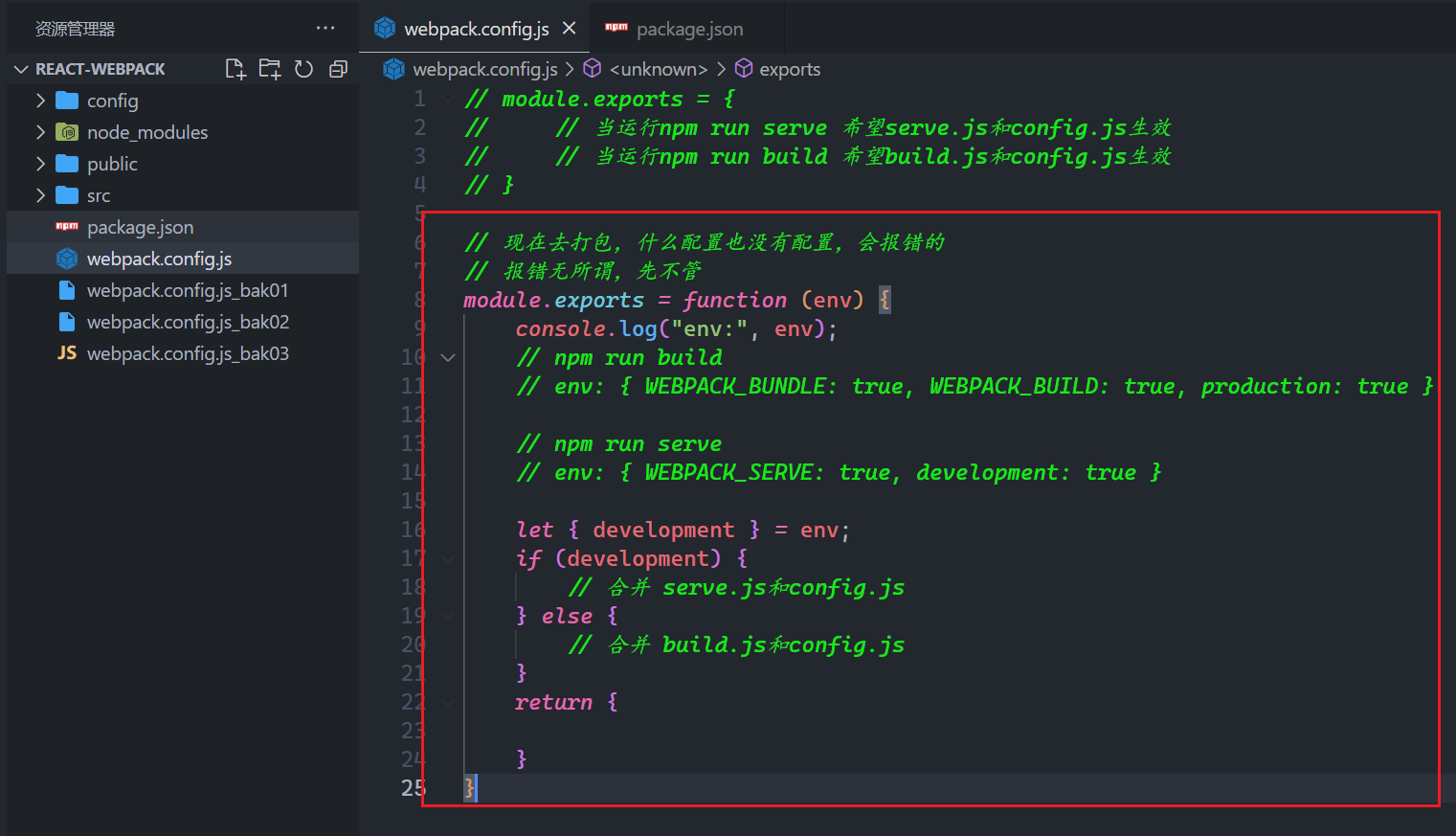Click the JS icon of webpack.config.js_bak03
The image size is (1456, 836).
67,353
